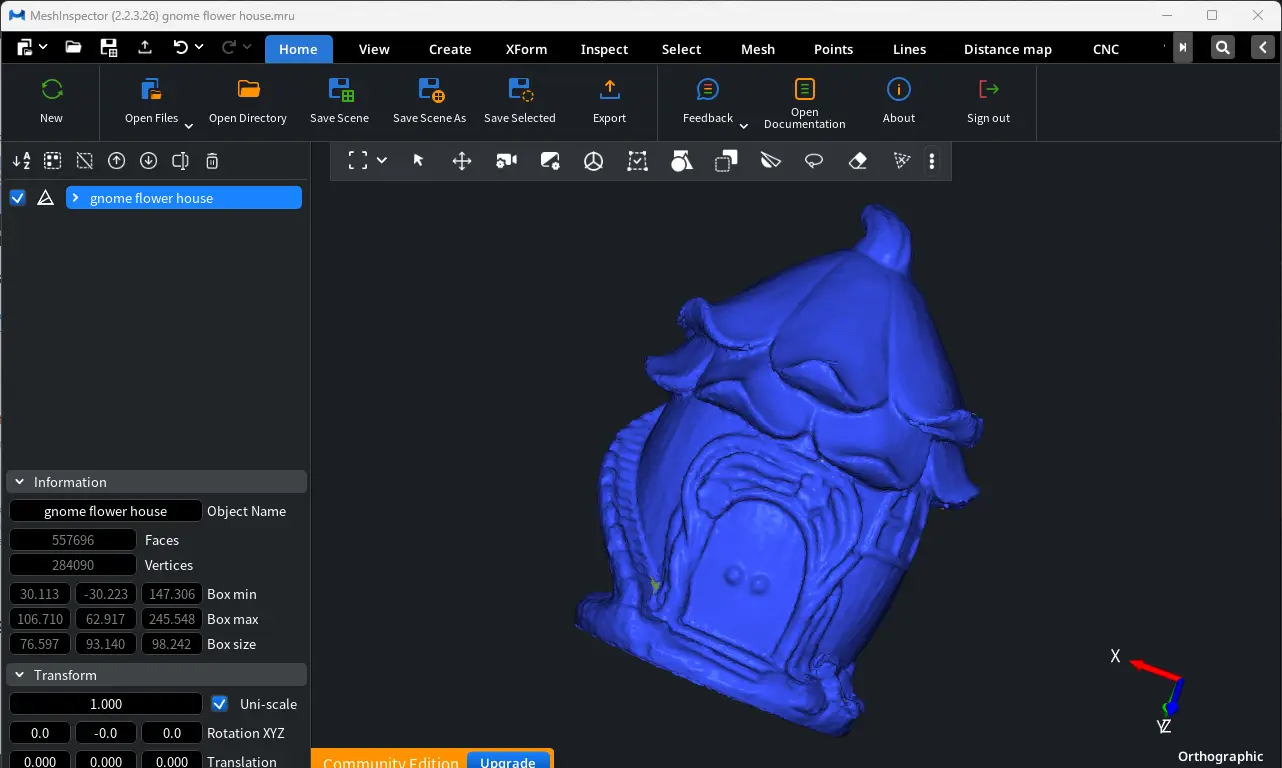1282x768 pixels.
Task: Click the quick-access save scene icon
Action: pos(109,47)
